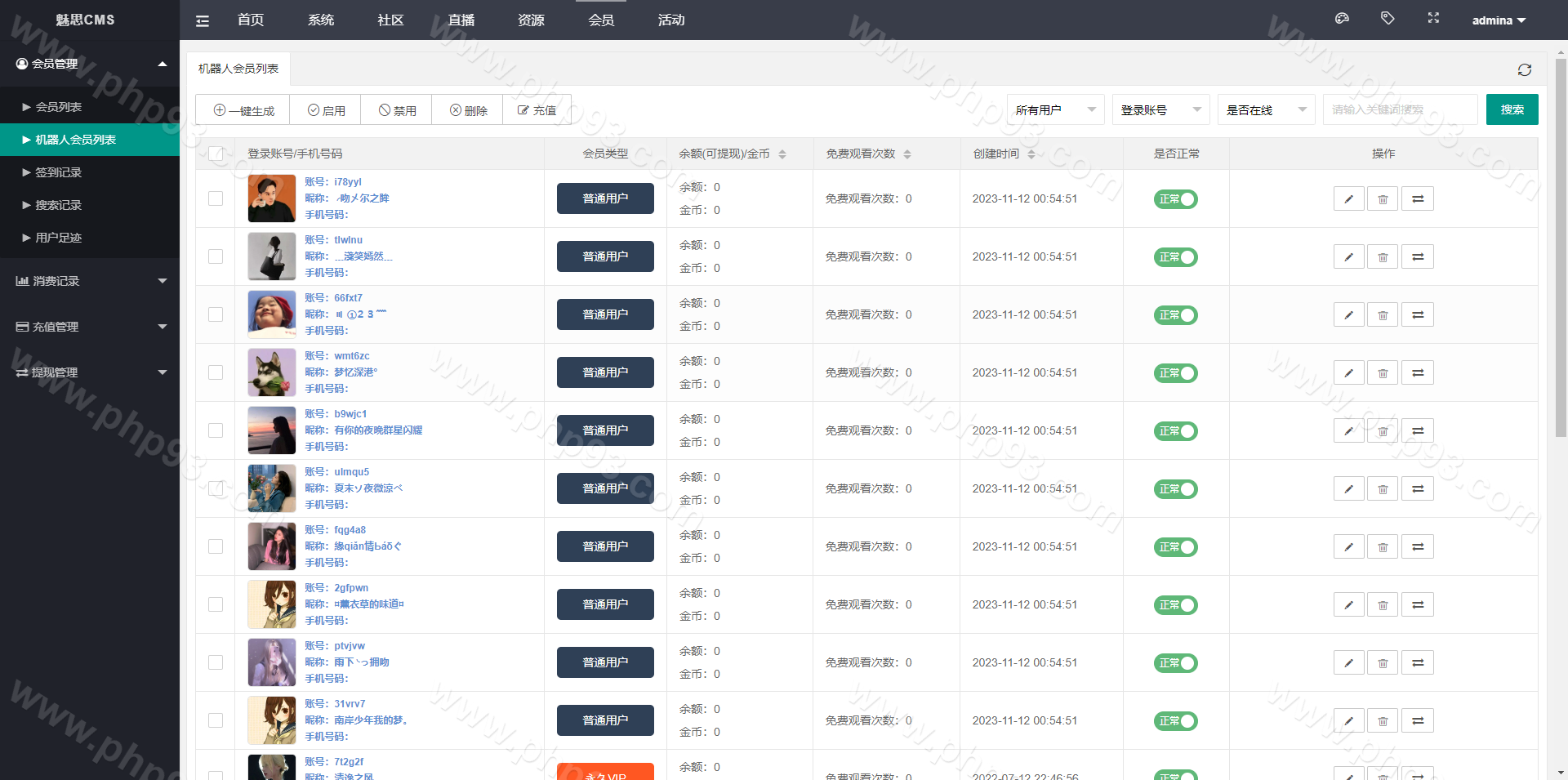Check the select-all checkbox in table header
1568x780 pixels.
(x=216, y=154)
